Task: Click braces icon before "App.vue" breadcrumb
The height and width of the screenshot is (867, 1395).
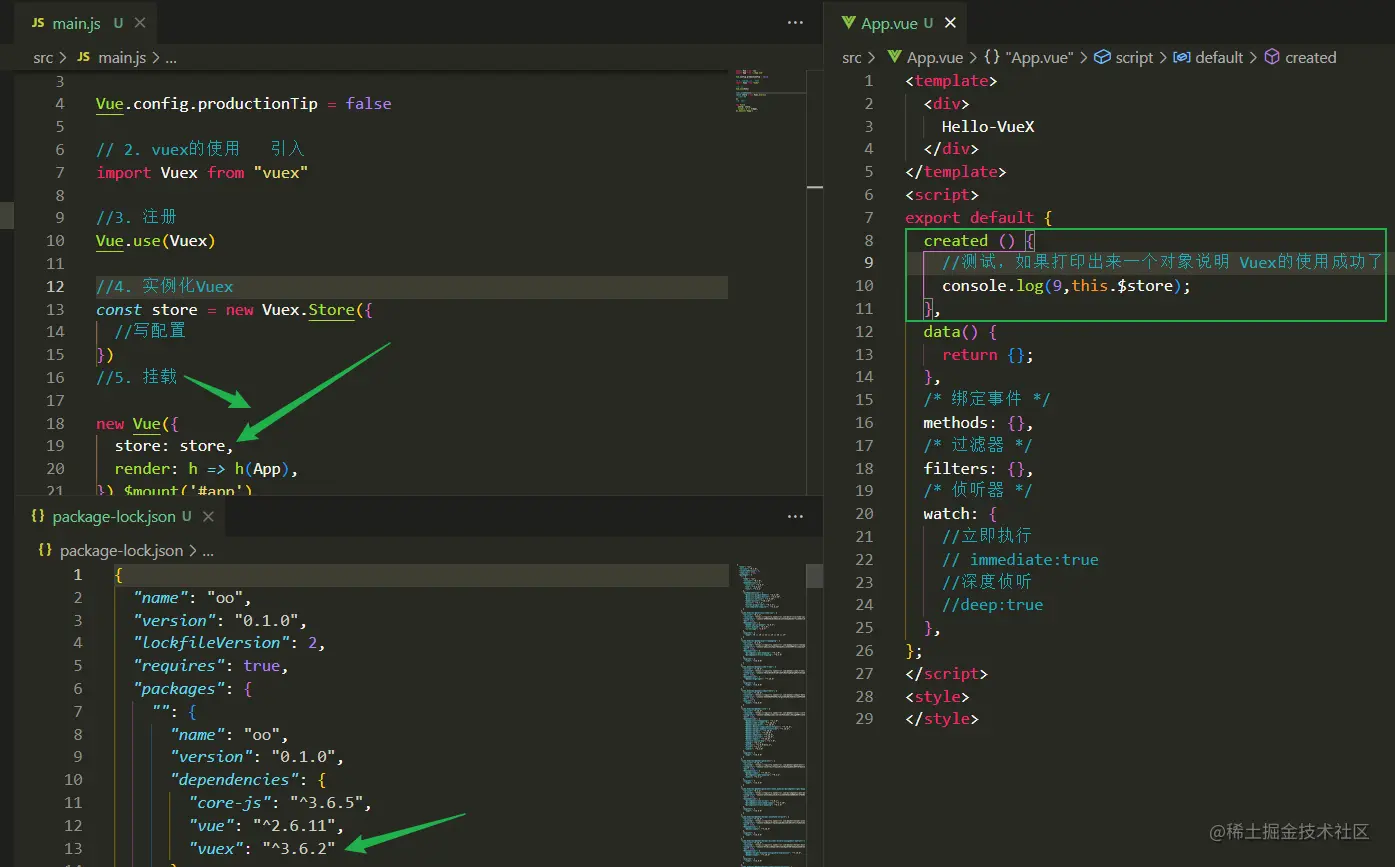Action: 992,58
